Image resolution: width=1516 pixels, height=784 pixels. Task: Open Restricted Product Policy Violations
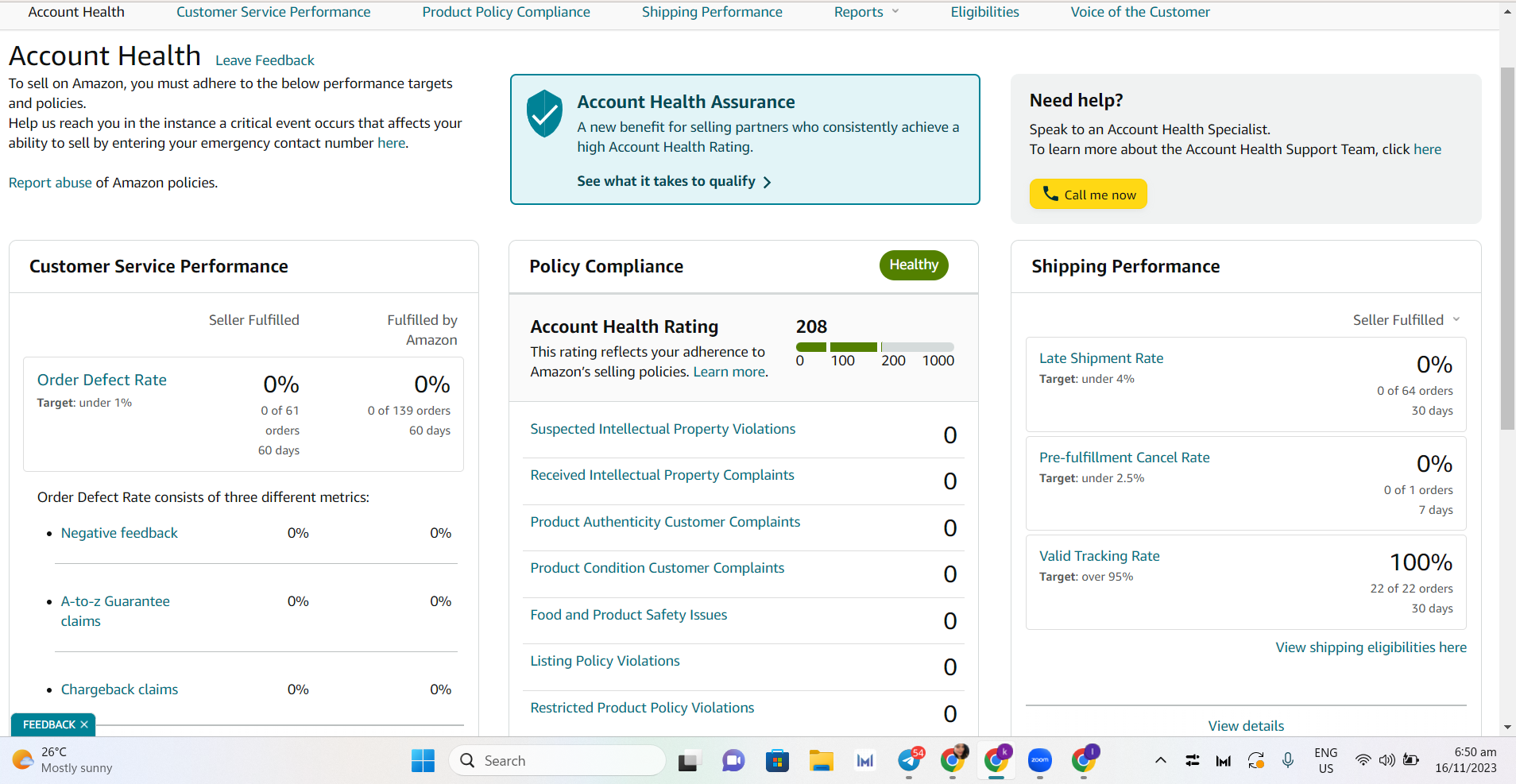click(642, 708)
